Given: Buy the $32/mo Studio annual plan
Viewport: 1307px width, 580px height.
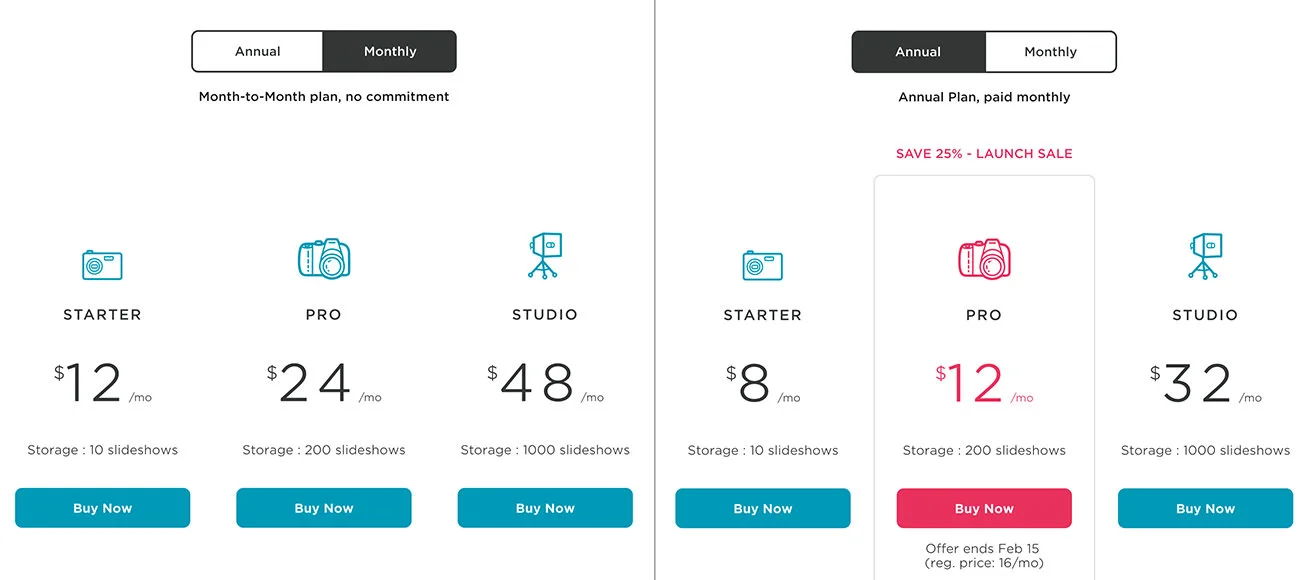Looking at the screenshot, I should point(1205,508).
